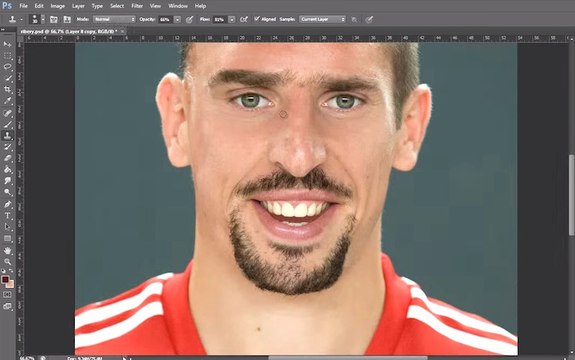Select the Rectangular Marquee tool
Screen dimensions: 575x360
(7, 56)
